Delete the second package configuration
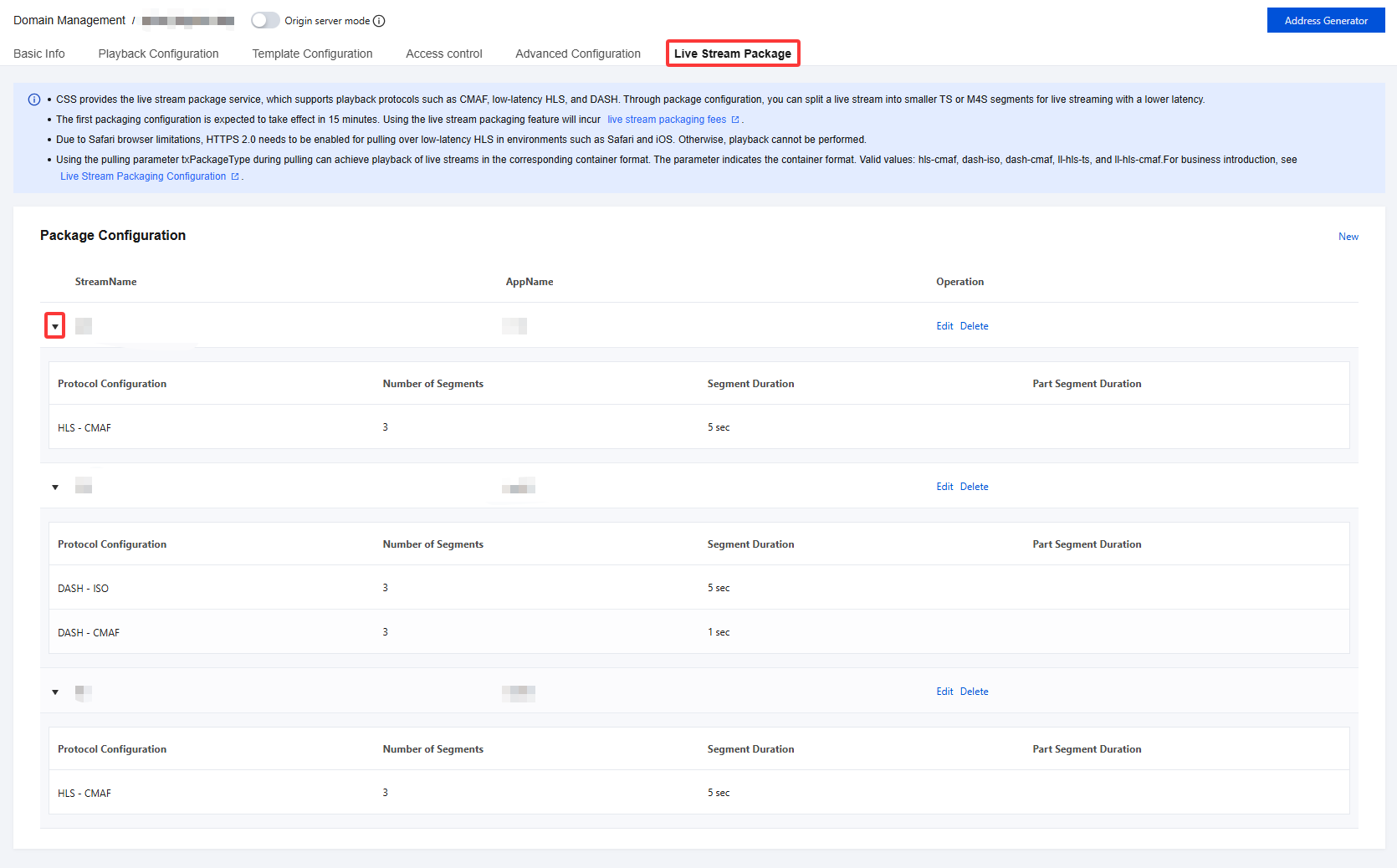The height and width of the screenshot is (868, 1397). pyautogui.click(x=974, y=487)
